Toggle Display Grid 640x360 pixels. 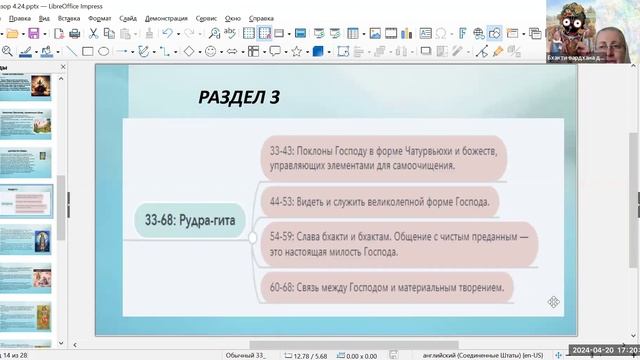[249, 33]
